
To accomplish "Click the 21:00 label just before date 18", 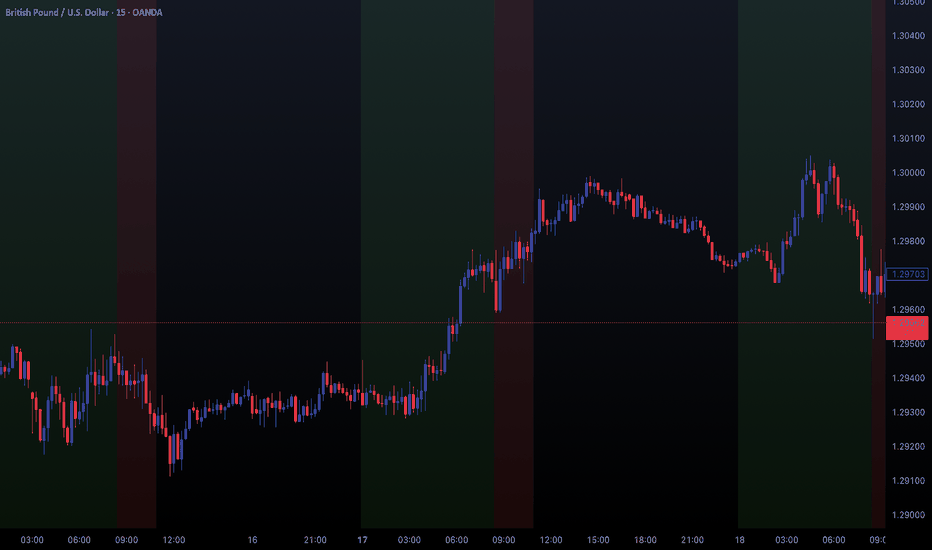I will click(692, 540).
